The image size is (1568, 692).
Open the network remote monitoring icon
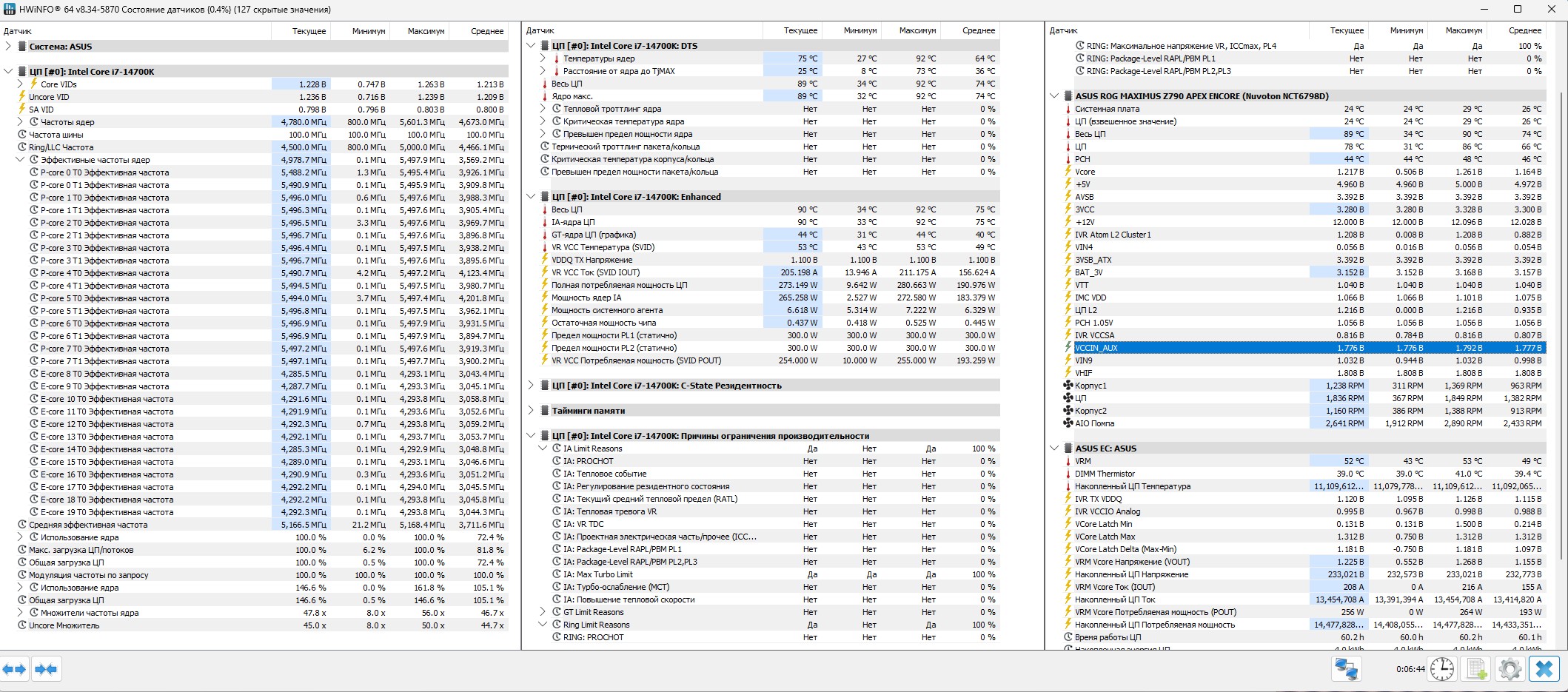[1346, 669]
